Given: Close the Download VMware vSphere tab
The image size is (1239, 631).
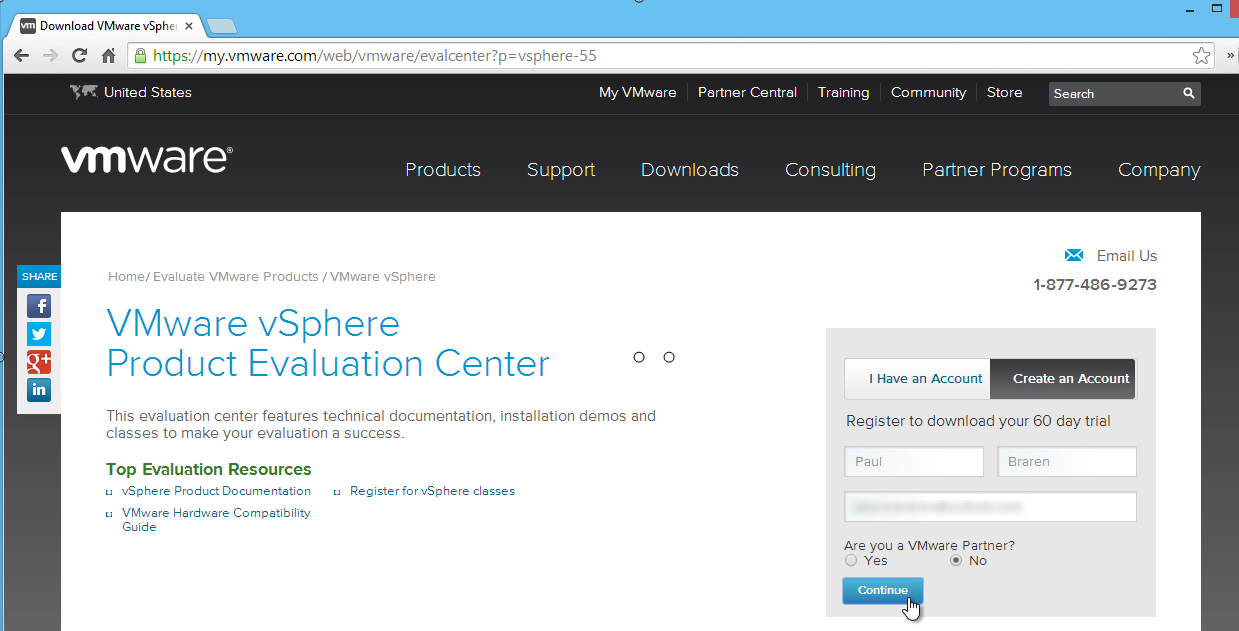Looking at the screenshot, I should click(189, 26).
